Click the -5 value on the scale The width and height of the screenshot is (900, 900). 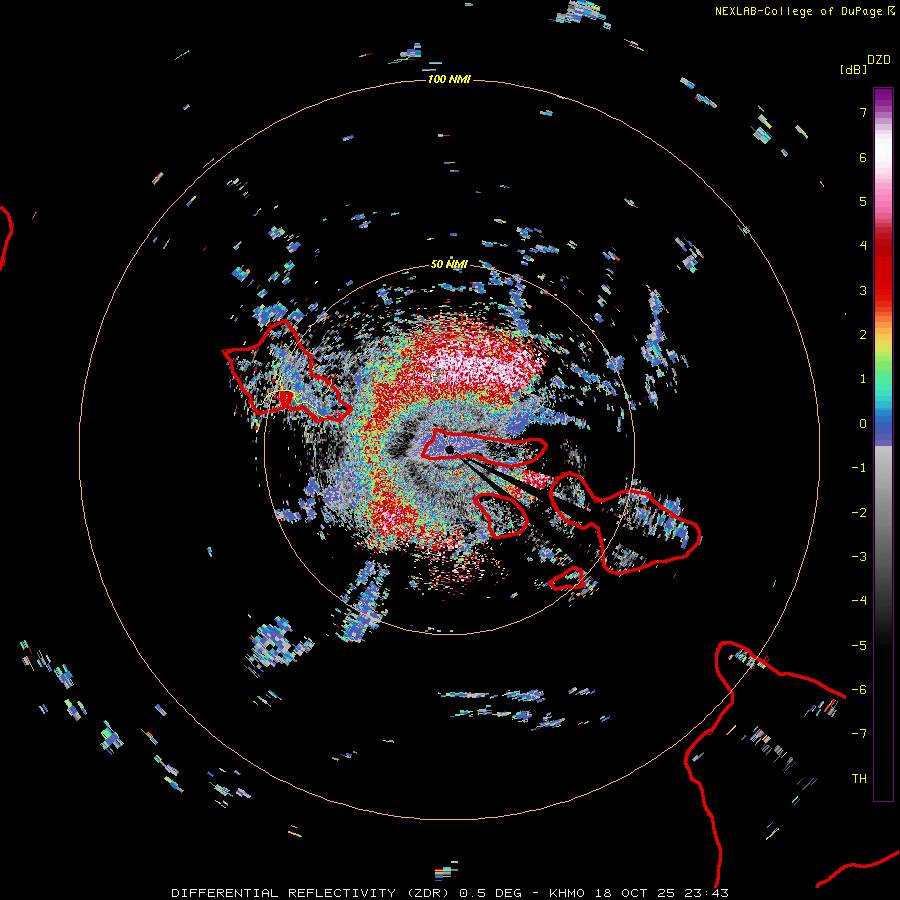click(x=859, y=646)
